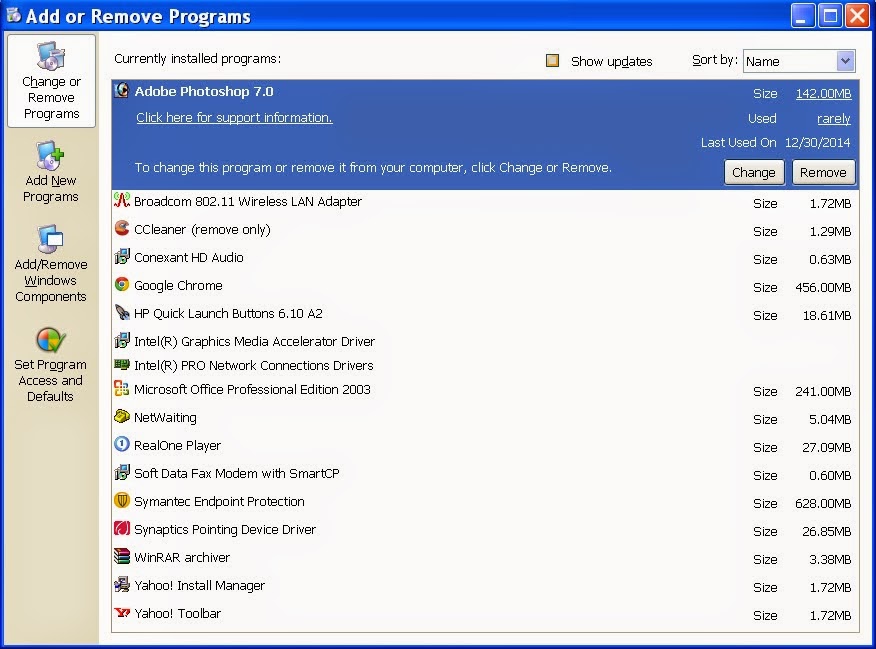876x649 pixels.
Task: Click the title bar Add or Remove Programs icon
Action: 13,15
